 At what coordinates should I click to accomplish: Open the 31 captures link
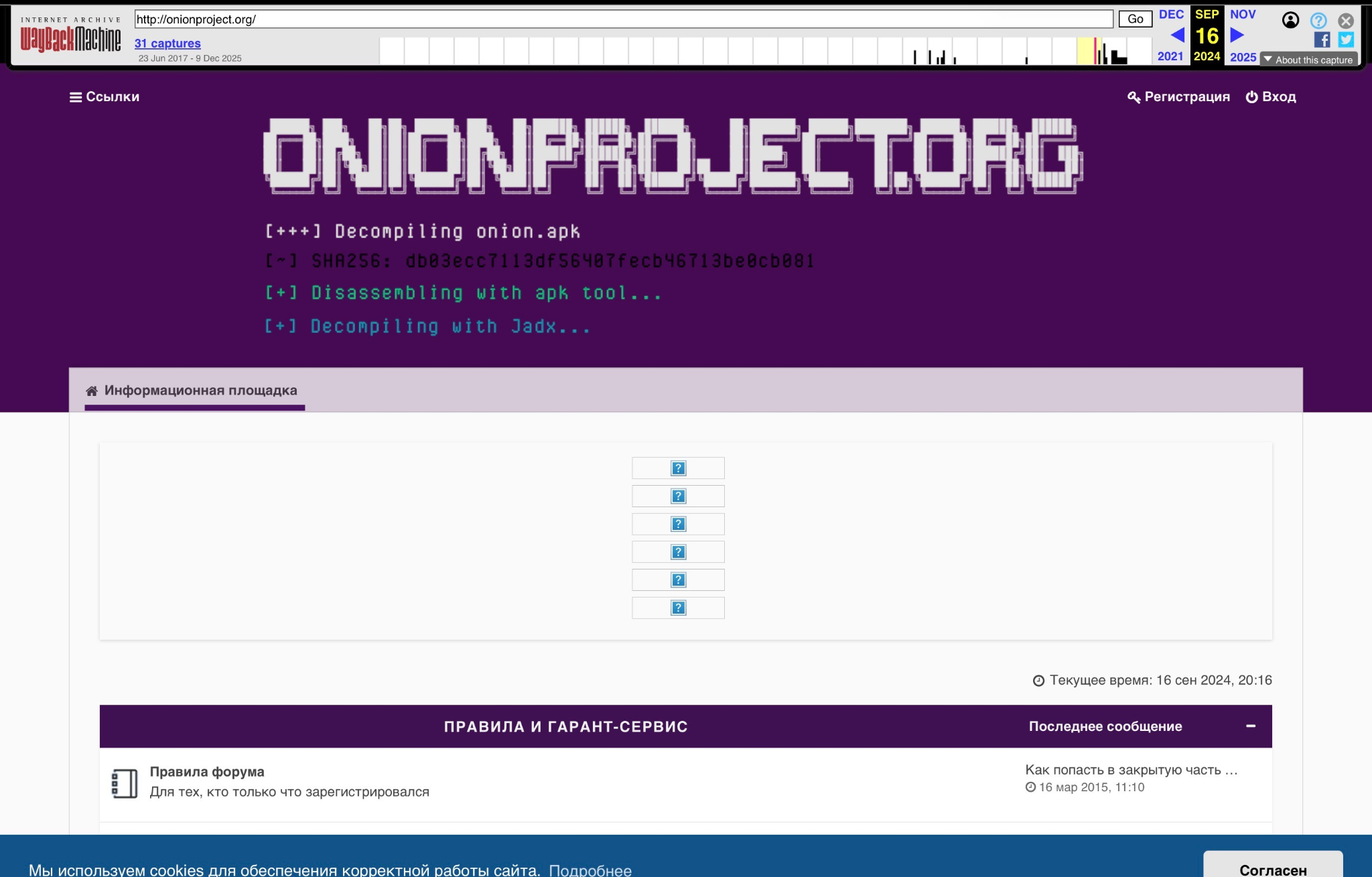click(167, 44)
